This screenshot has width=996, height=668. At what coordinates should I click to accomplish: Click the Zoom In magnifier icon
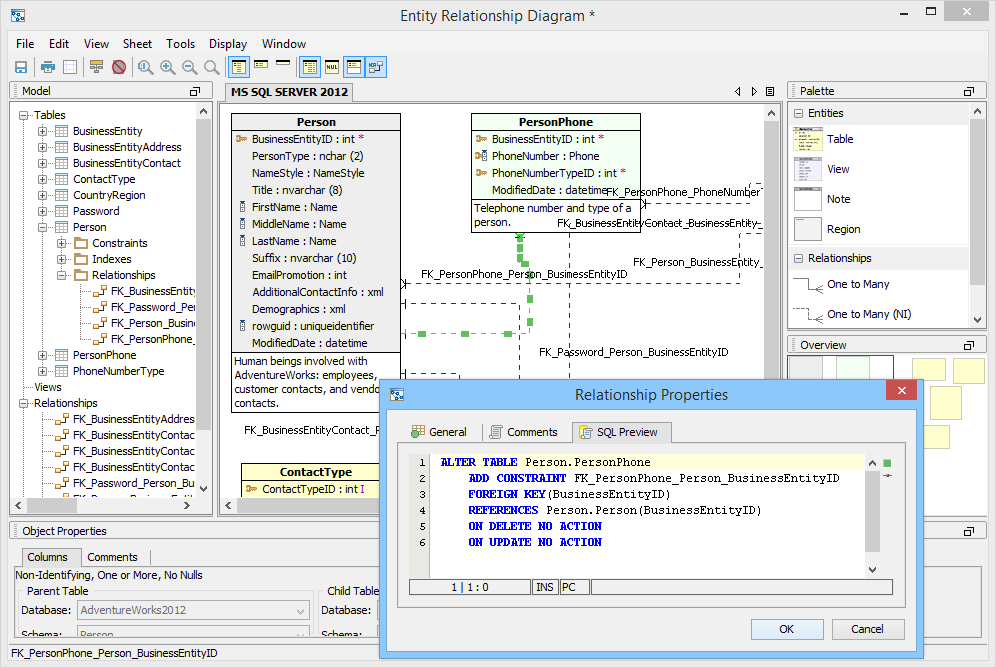[168, 67]
